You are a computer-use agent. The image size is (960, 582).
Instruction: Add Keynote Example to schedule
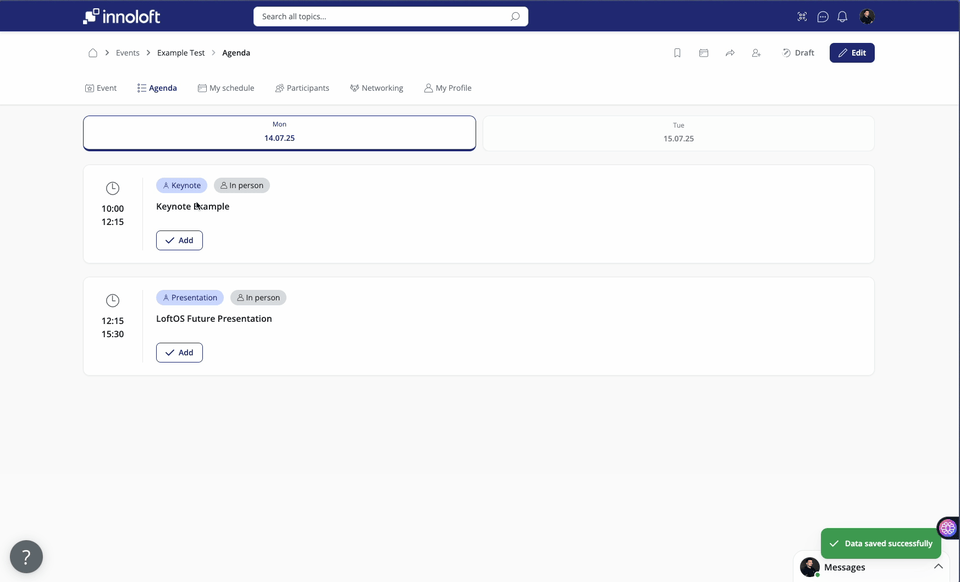coord(179,240)
